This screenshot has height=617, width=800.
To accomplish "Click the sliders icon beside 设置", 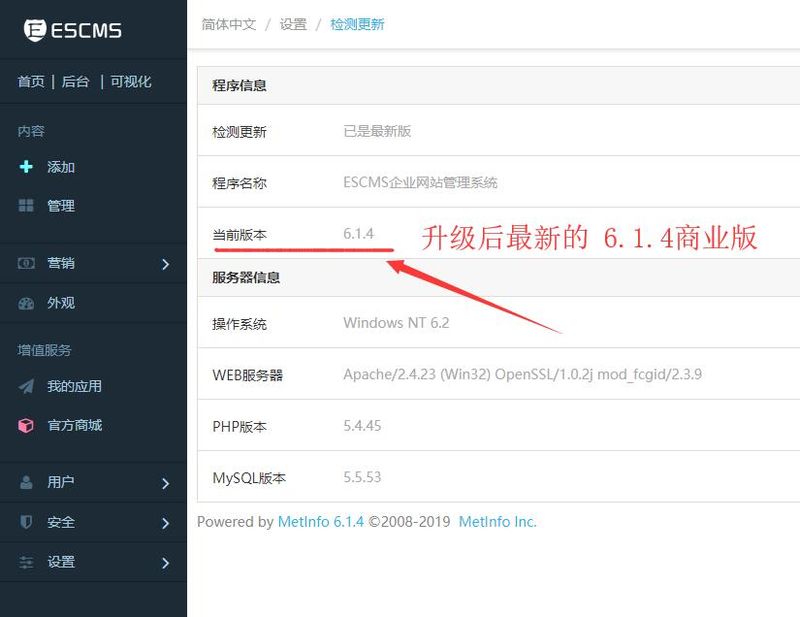I will 26,562.
